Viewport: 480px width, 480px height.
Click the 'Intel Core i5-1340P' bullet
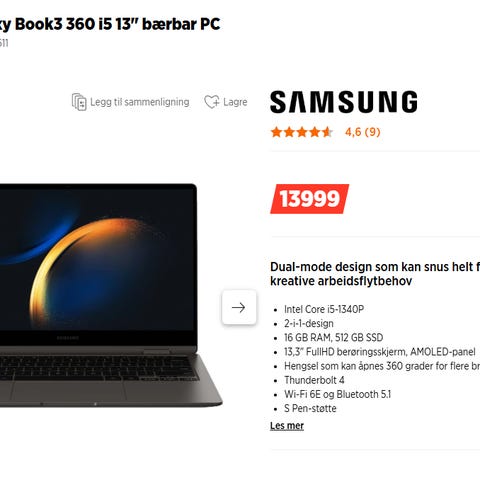point(324,309)
